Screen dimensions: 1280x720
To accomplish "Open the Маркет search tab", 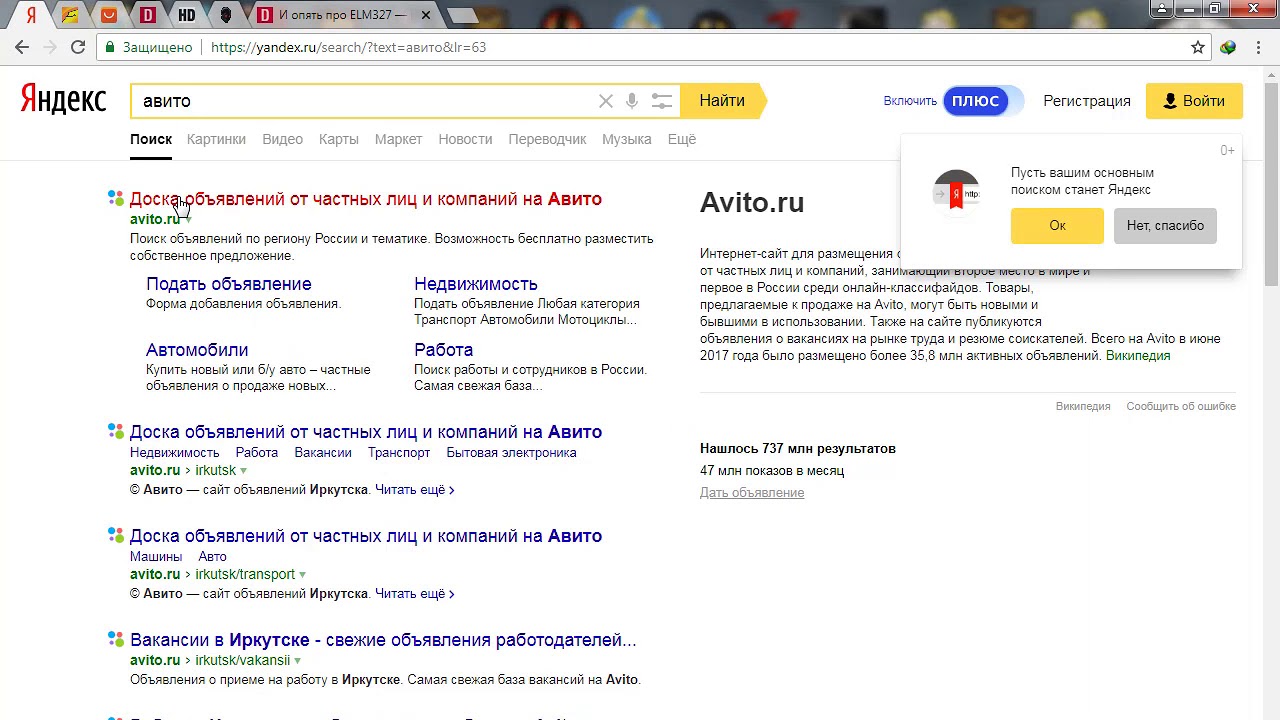I will coord(398,139).
